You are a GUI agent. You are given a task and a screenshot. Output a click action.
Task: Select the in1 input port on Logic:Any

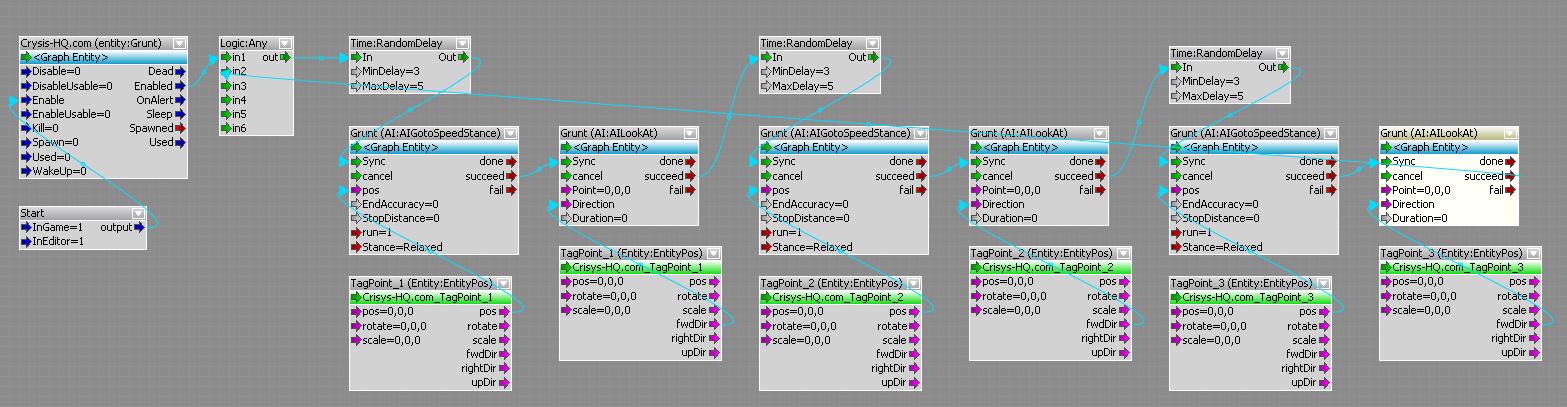(x=227, y=58)
